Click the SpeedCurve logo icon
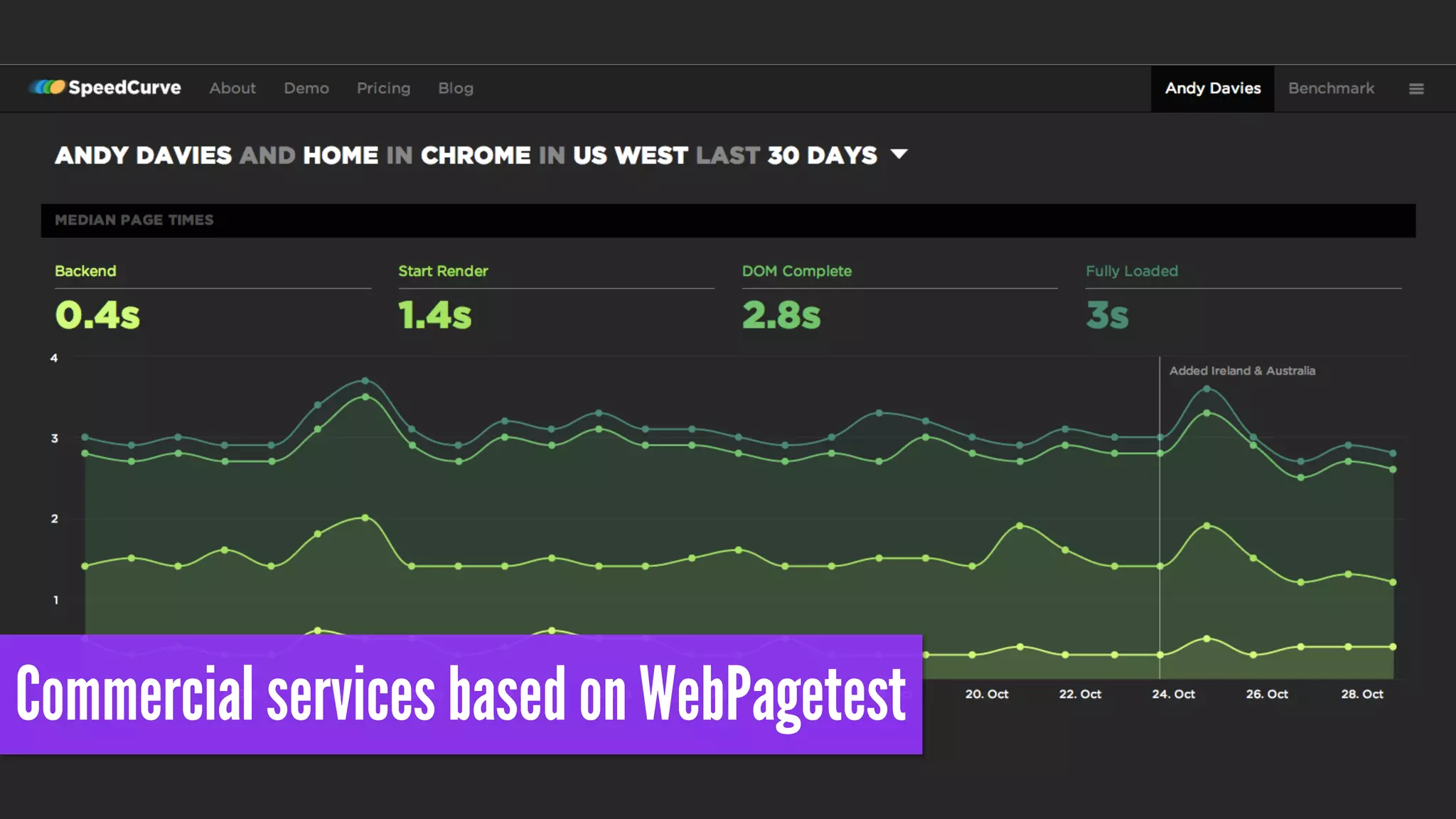1456x819 pixels. tap(48, 87)
